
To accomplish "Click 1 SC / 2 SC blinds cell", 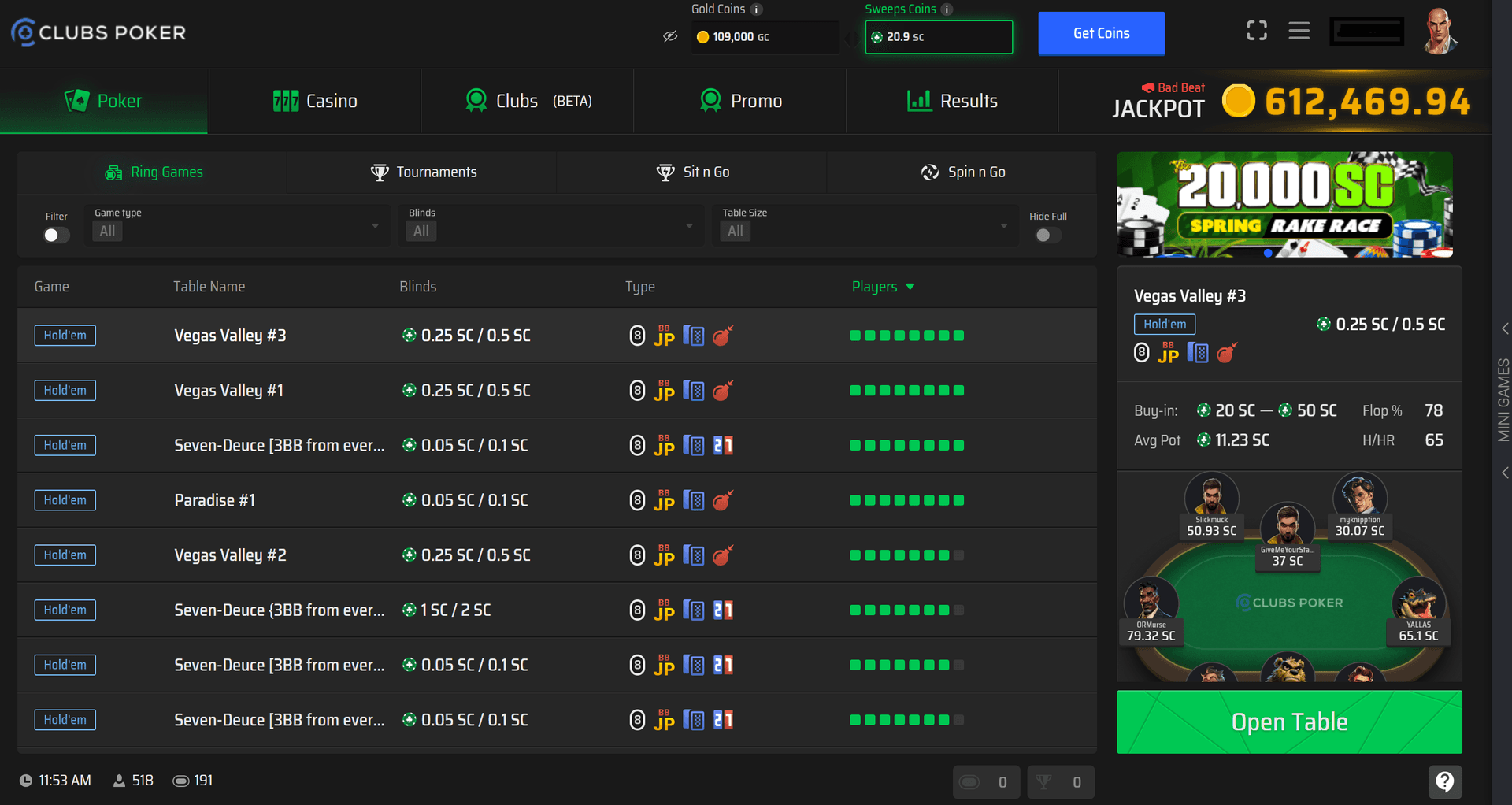I will click(447, 610).
